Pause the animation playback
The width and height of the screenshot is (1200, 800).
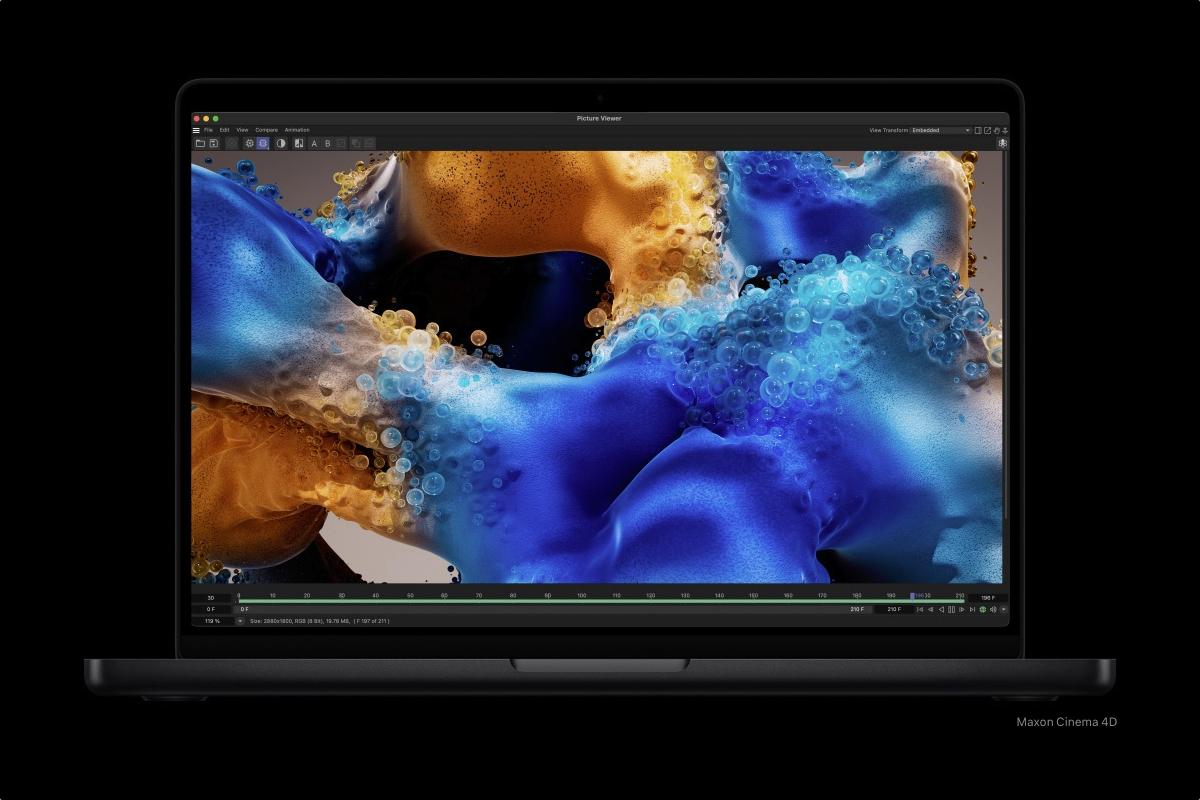tap(951, 609)
